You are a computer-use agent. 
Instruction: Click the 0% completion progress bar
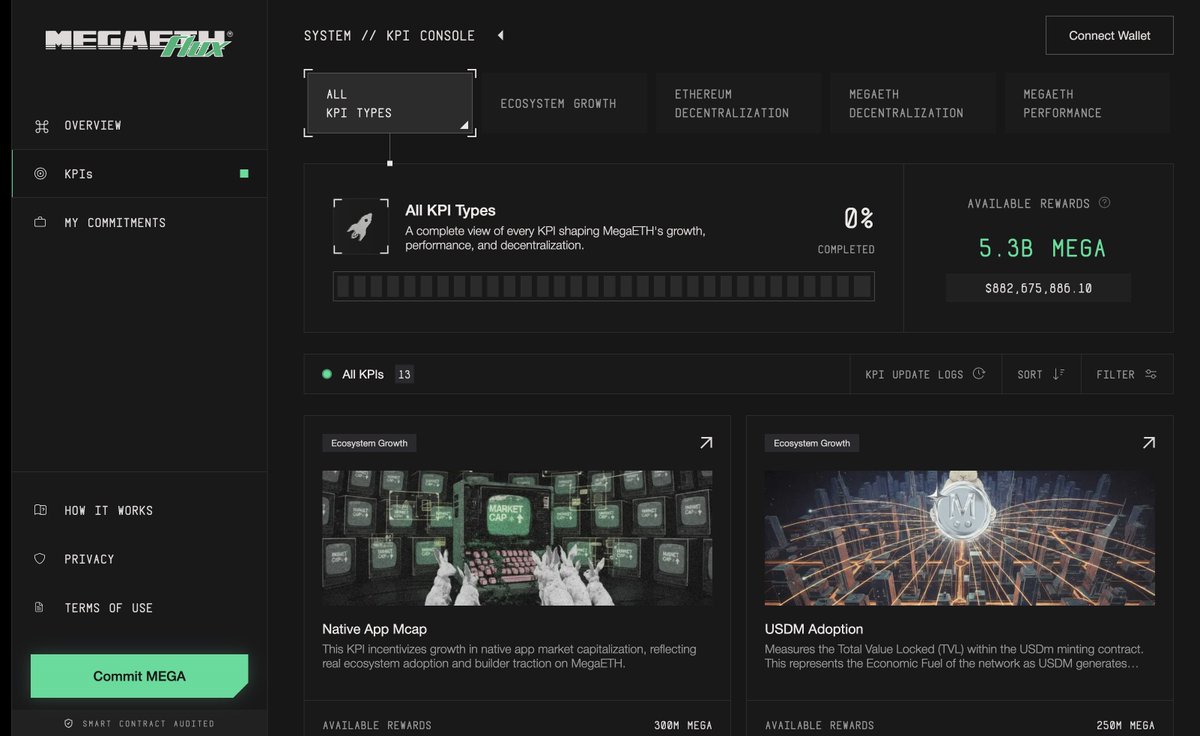(604, 287)
